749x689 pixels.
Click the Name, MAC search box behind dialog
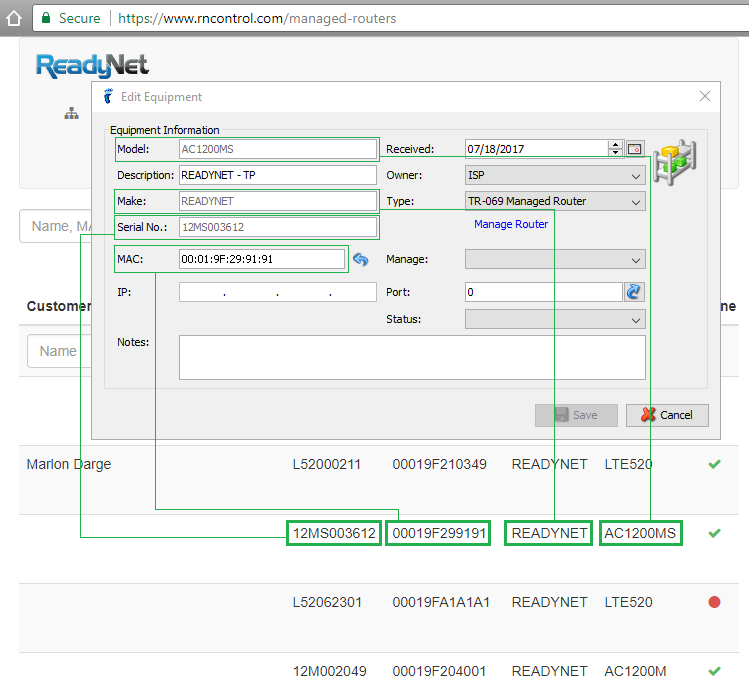pos(56,226)
